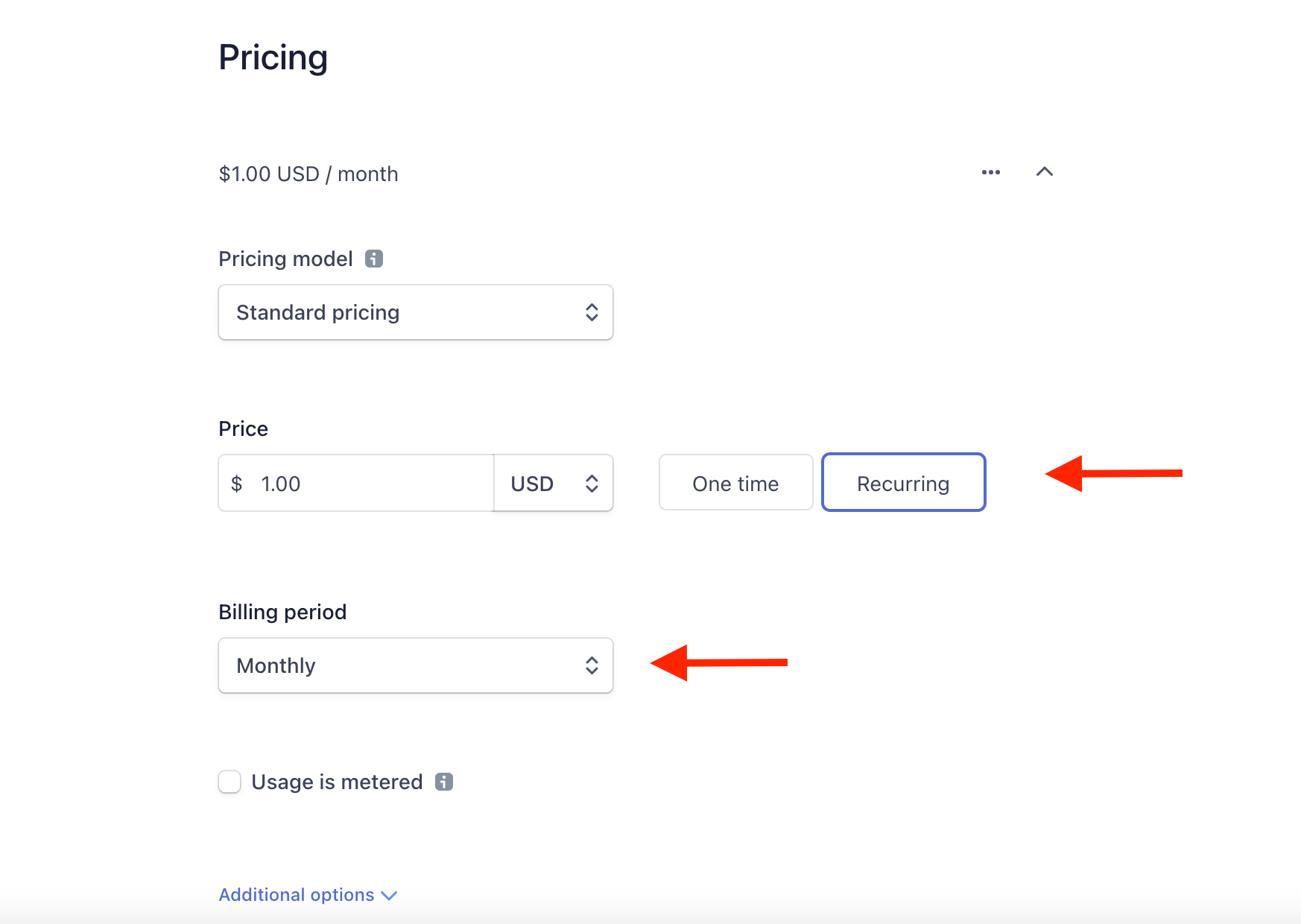This screenshot has height=924, width=1301.
Task: Select the One time price type
Action: click(x=735, y=483)
